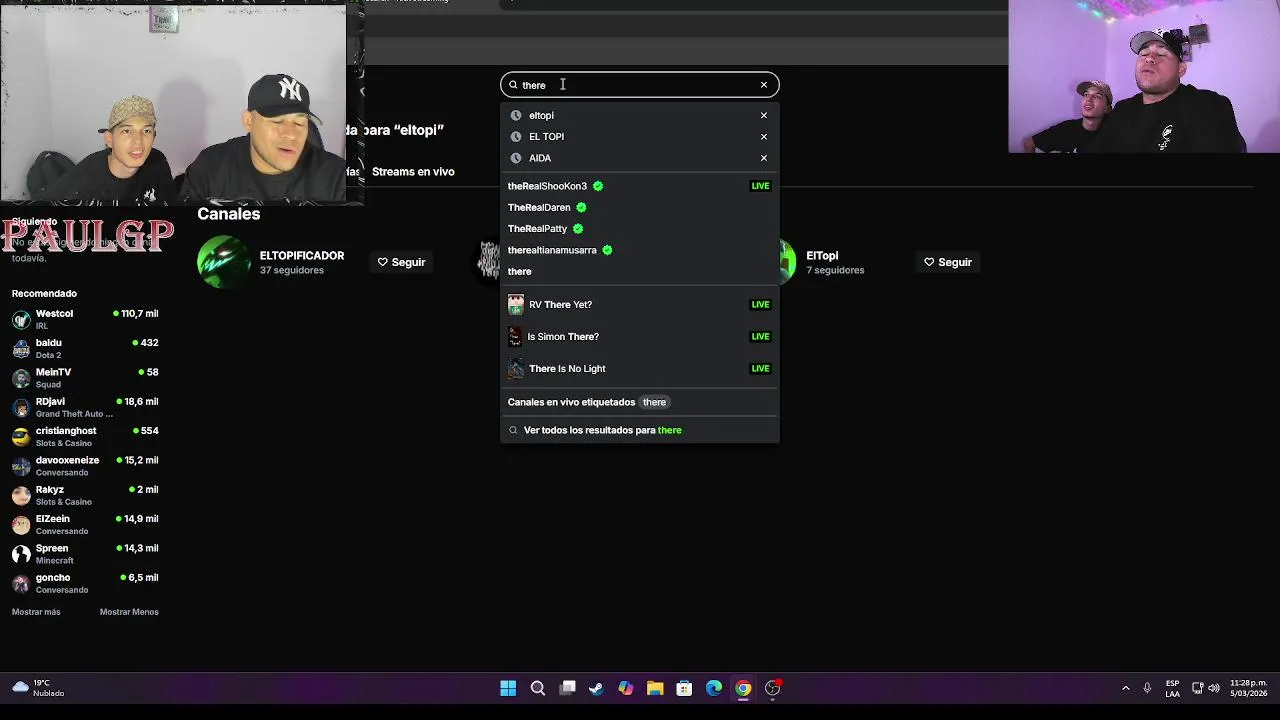This screenshot has width=1280, height=720.
Task: Open MeinTV in recommended channels
Action: 85,378
